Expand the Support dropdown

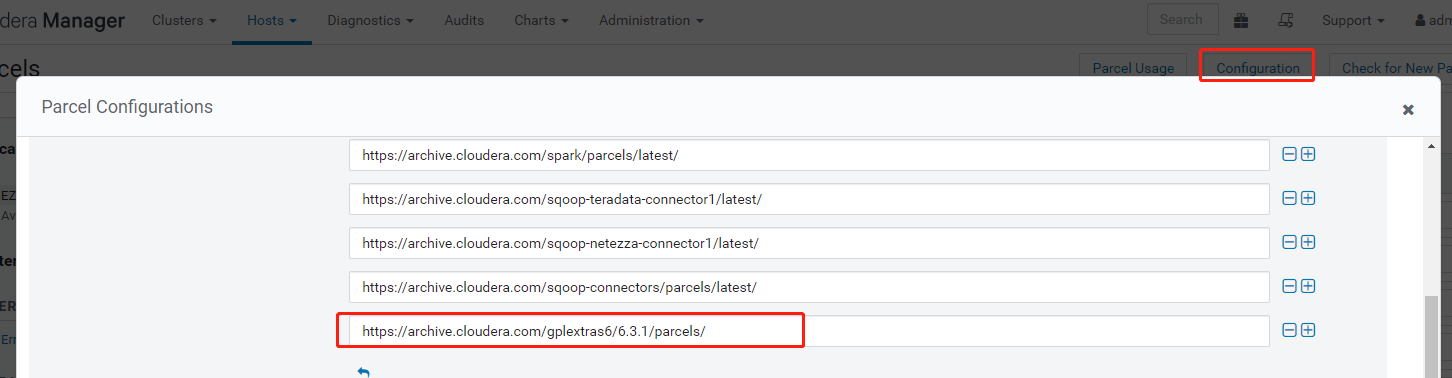[1353, 20]
